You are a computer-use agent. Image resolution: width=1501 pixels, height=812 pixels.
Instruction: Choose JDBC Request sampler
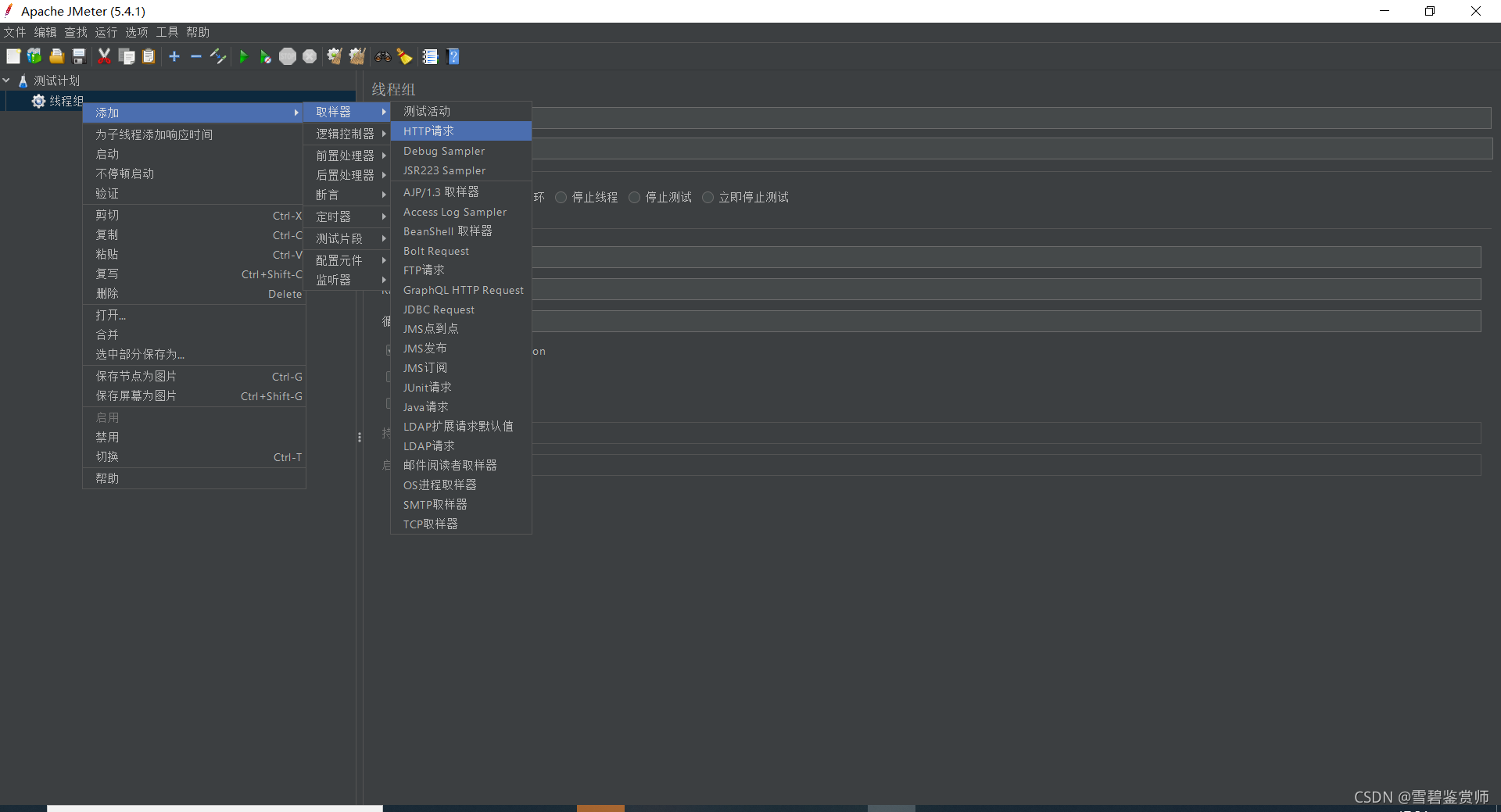[x=461, y=309]
